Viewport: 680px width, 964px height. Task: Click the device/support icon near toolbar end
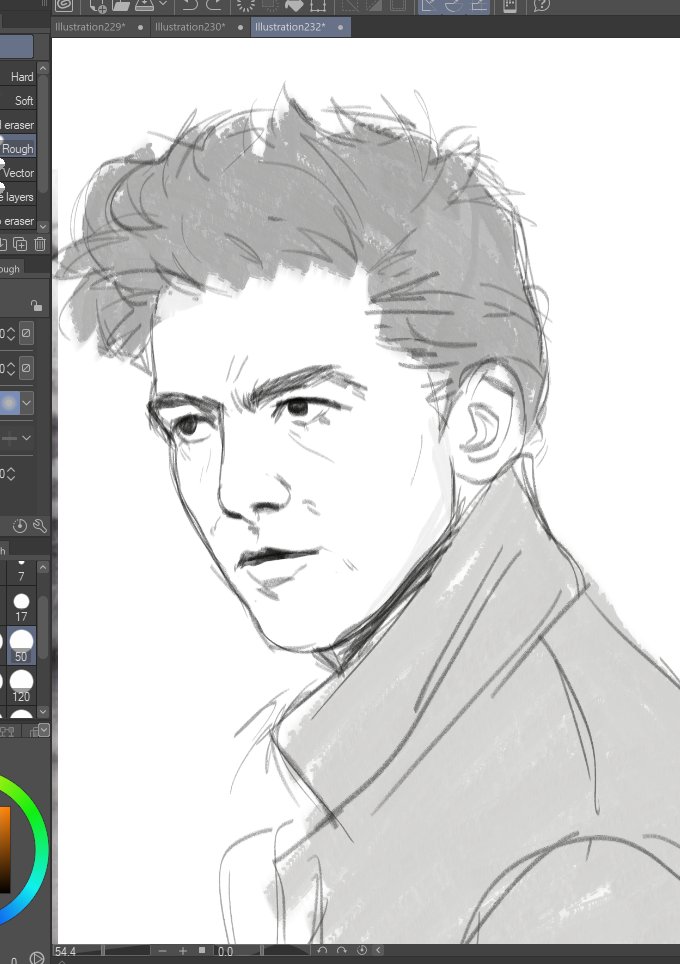point(510,6)
